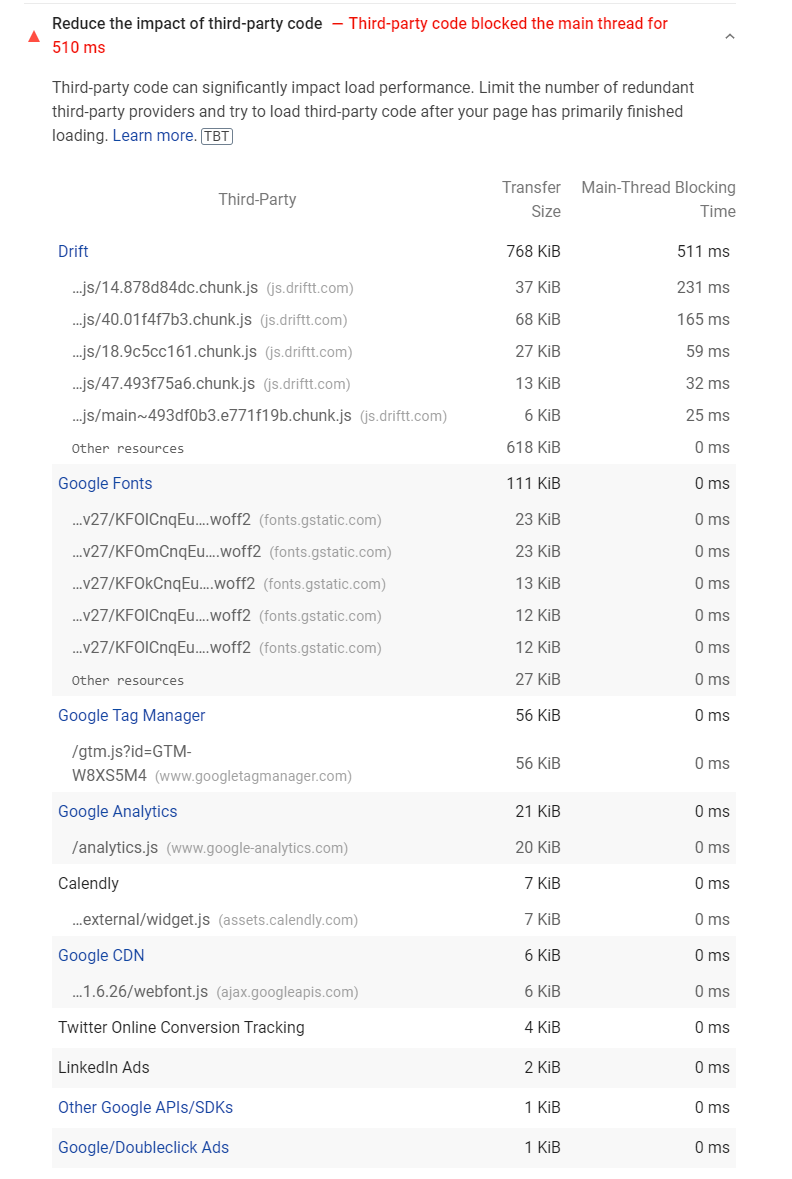Click the 47.493f75a6.chunk.js resource row
The width and height of the screenshot is (792, 1179).
tap(393, 384)
